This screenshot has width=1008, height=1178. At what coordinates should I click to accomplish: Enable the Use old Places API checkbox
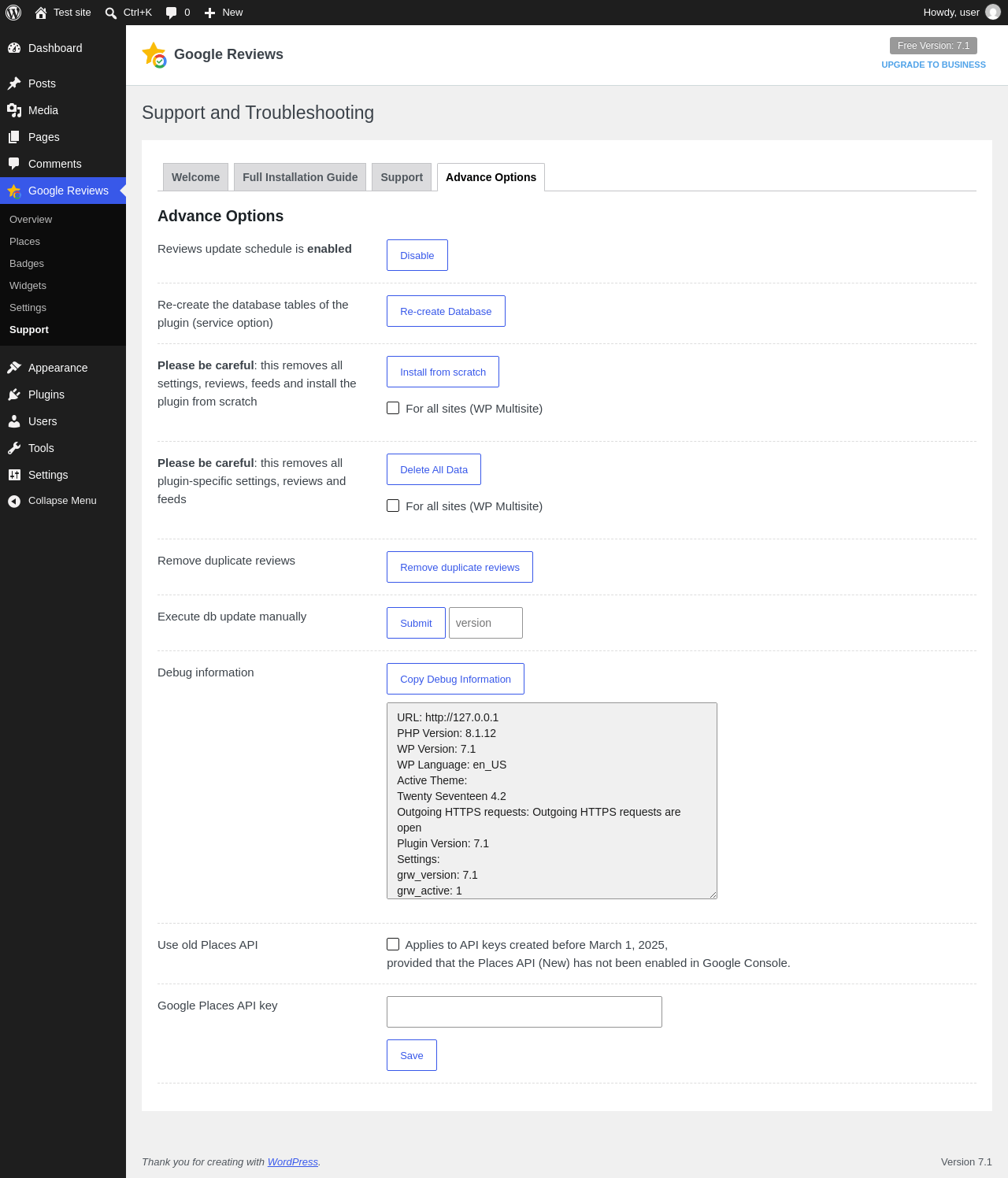tap(393, 944)
